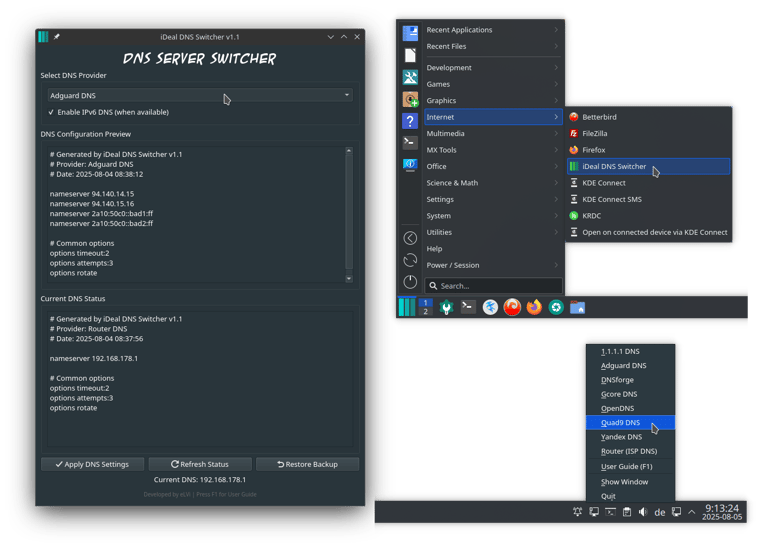Open the question mark help icon in the launcher sidebar
Viewport: 768px width, 548px height.
point(410,120)
